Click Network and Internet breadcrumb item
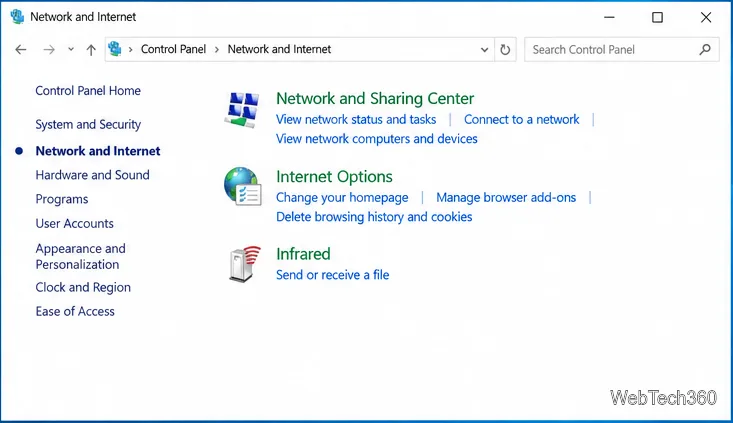 [279, 49]
